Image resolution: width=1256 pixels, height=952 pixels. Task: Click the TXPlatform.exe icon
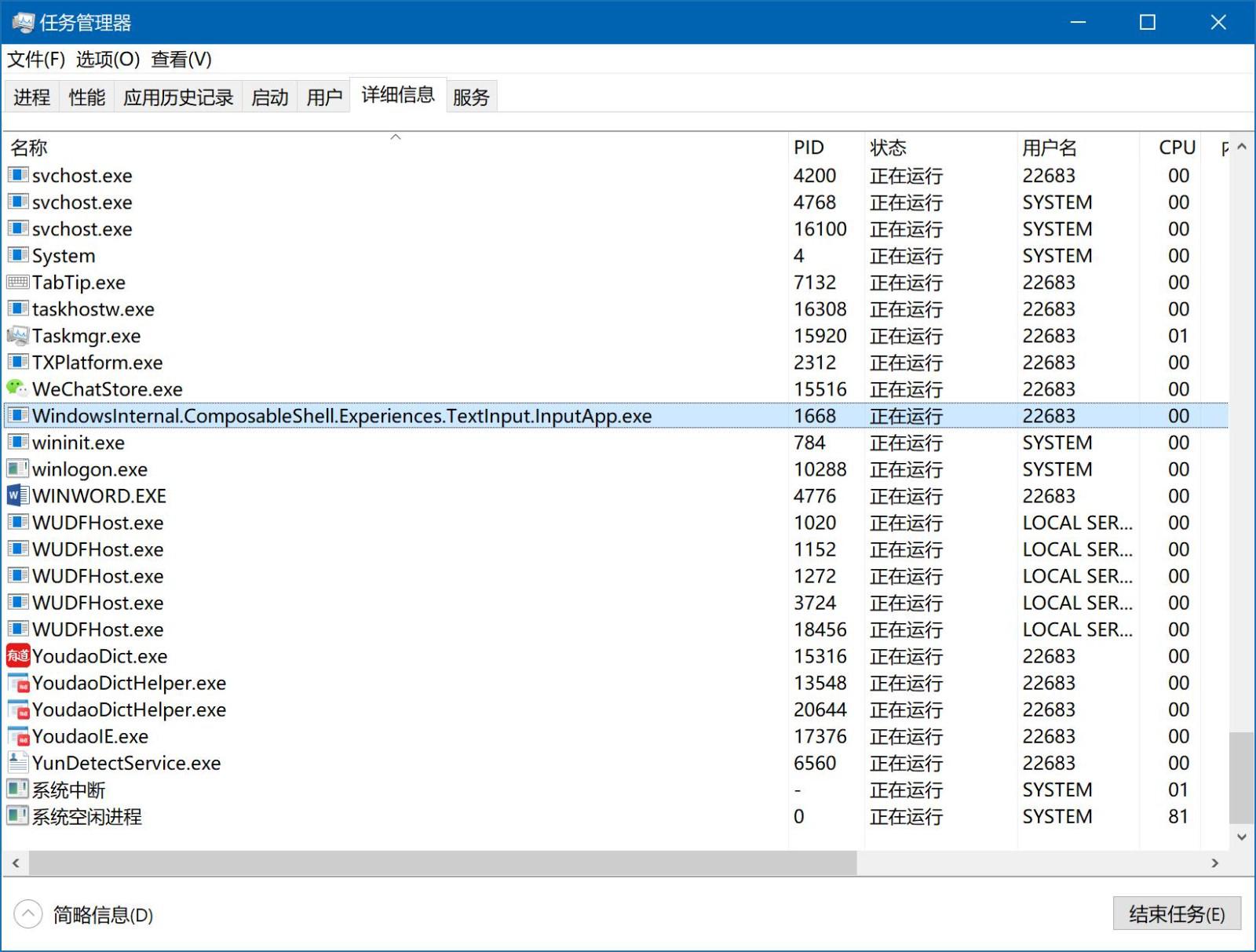tap(17, 362)
